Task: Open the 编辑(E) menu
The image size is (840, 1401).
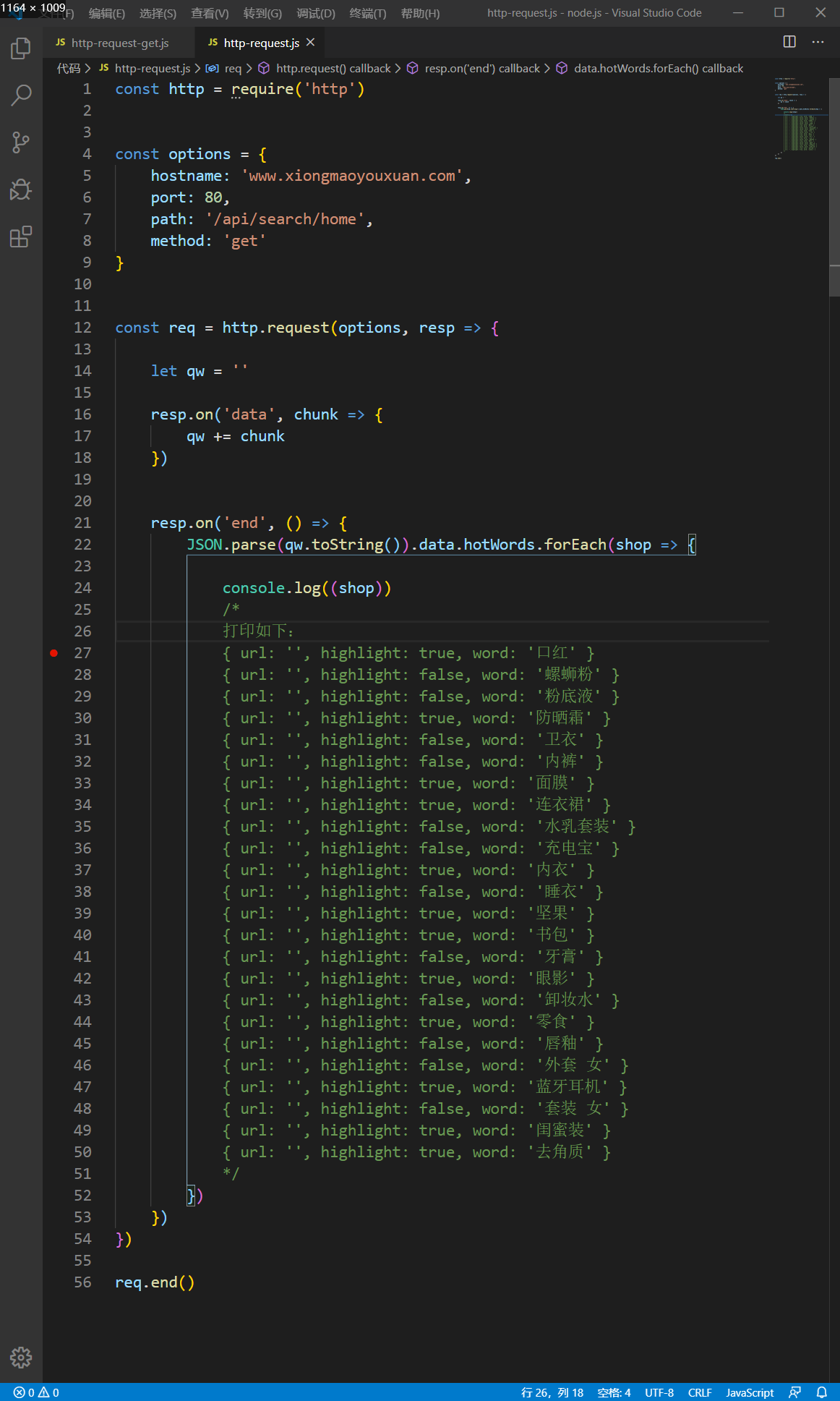Action: (x=107, y=14)
